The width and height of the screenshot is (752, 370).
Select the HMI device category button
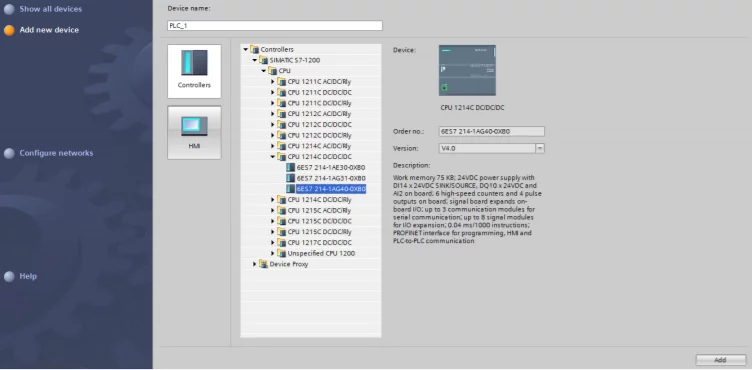(194, 132)
